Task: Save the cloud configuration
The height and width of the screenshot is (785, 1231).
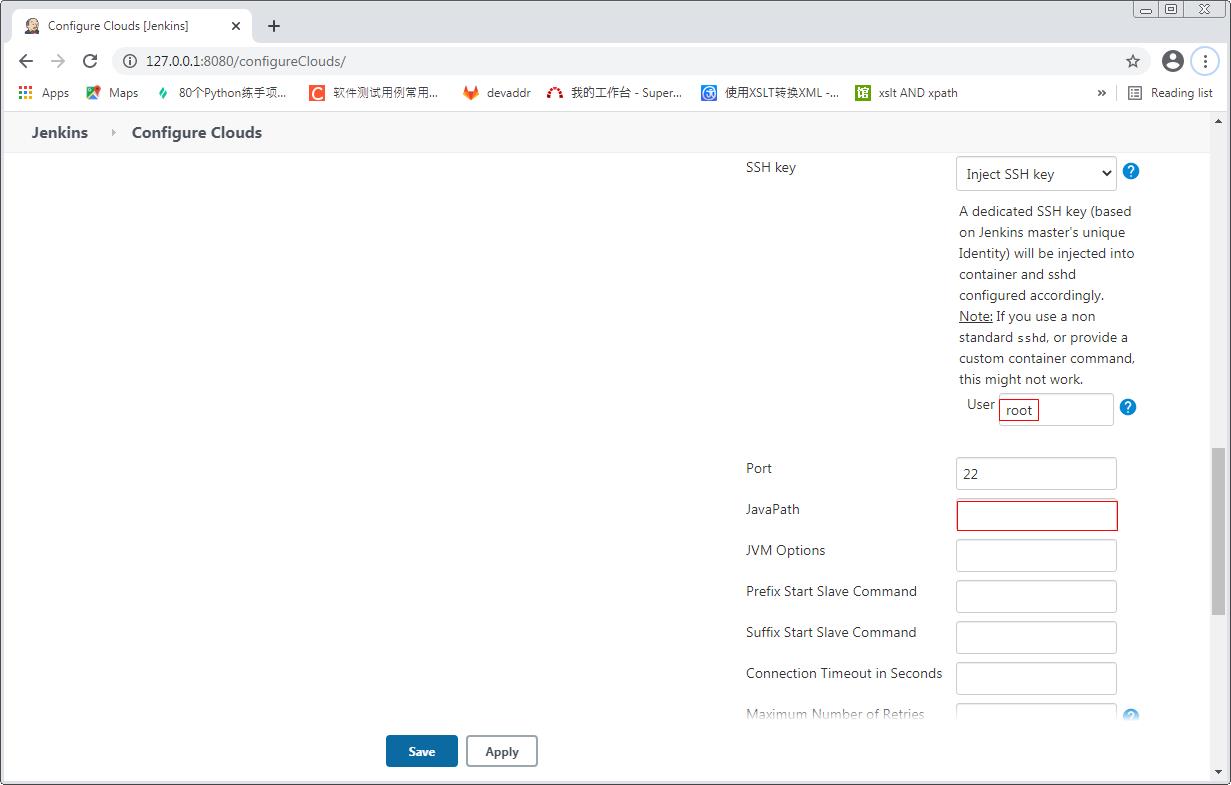Action: 422,751
